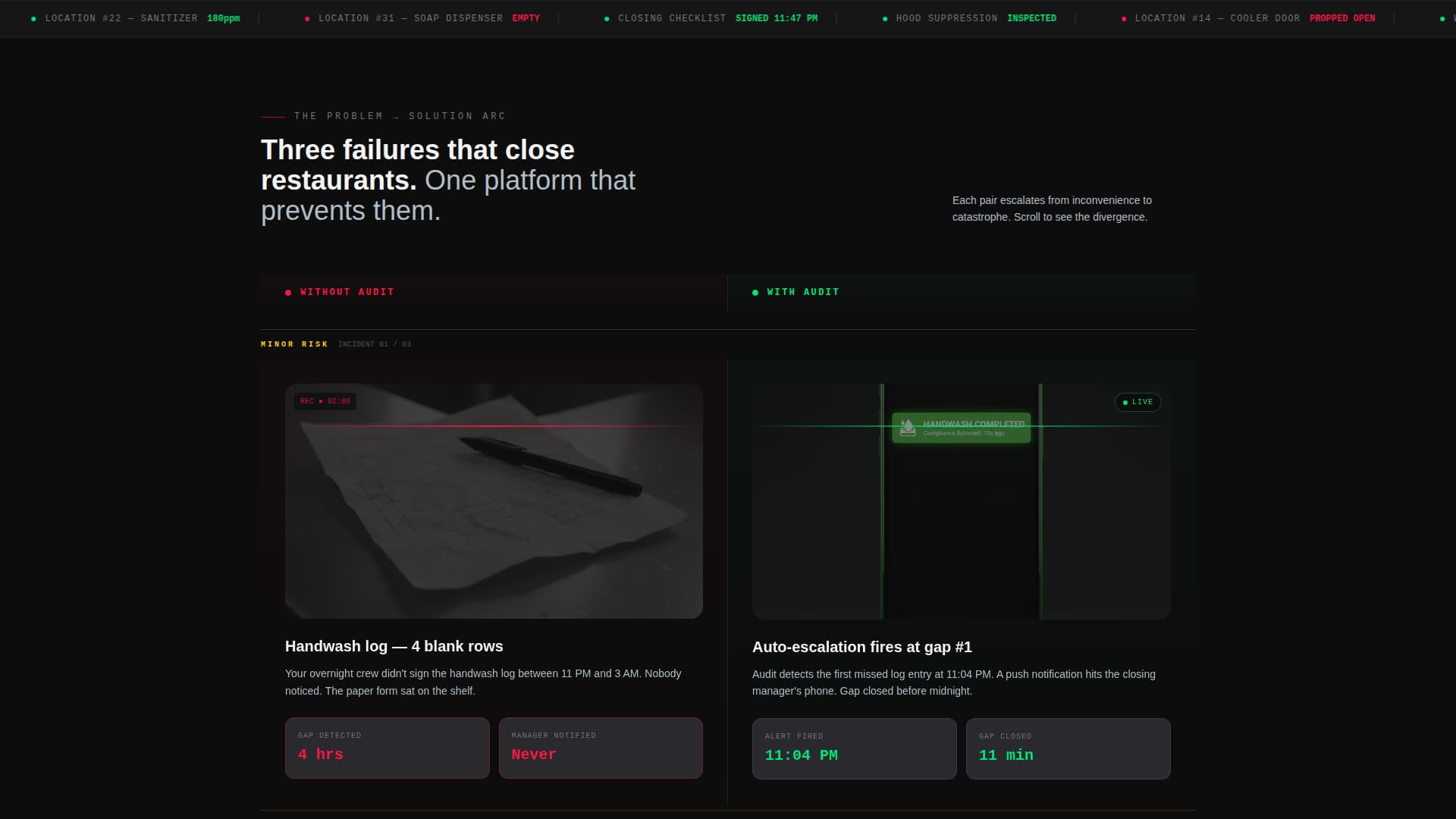Expand the ALERT FIRED stat card

tap(854, 748)
